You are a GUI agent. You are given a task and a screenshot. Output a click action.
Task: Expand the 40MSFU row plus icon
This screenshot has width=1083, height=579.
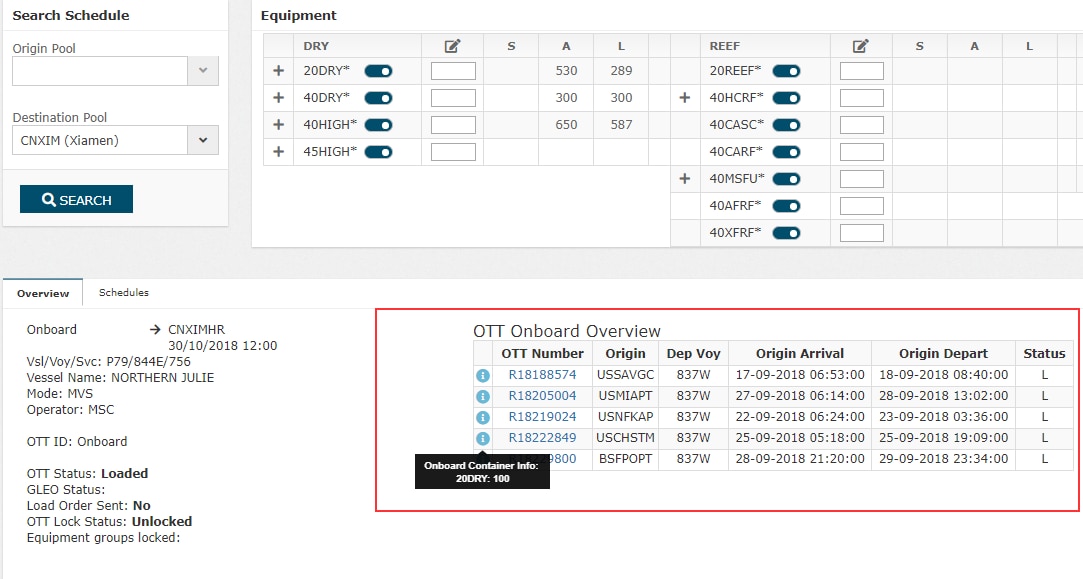pos(685,179)
